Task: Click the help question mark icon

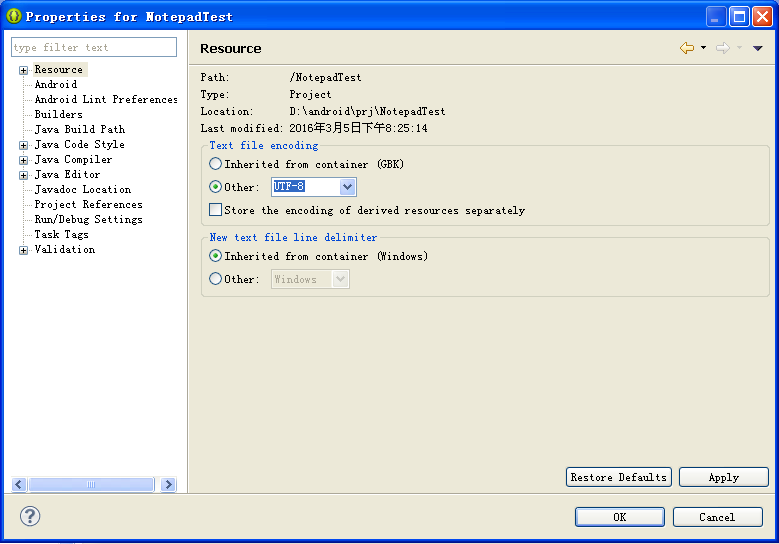Action: coord(30,516)
